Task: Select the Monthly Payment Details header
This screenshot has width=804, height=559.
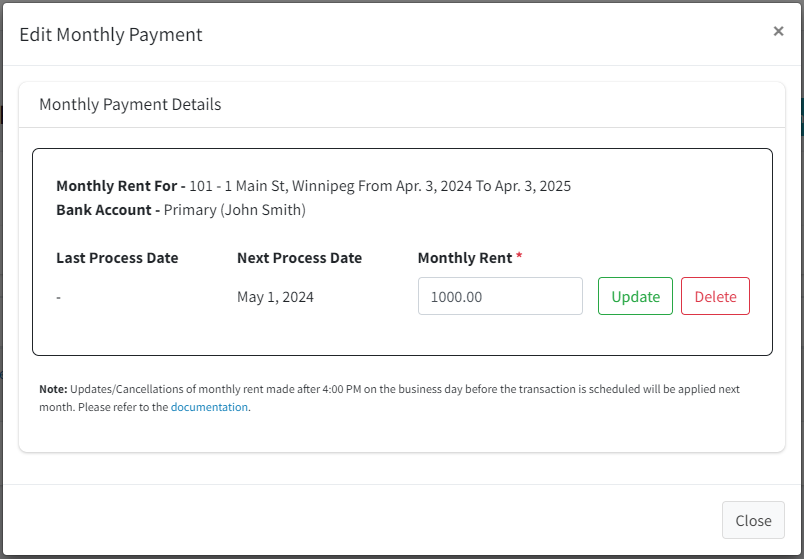Action: pos(130,104)
